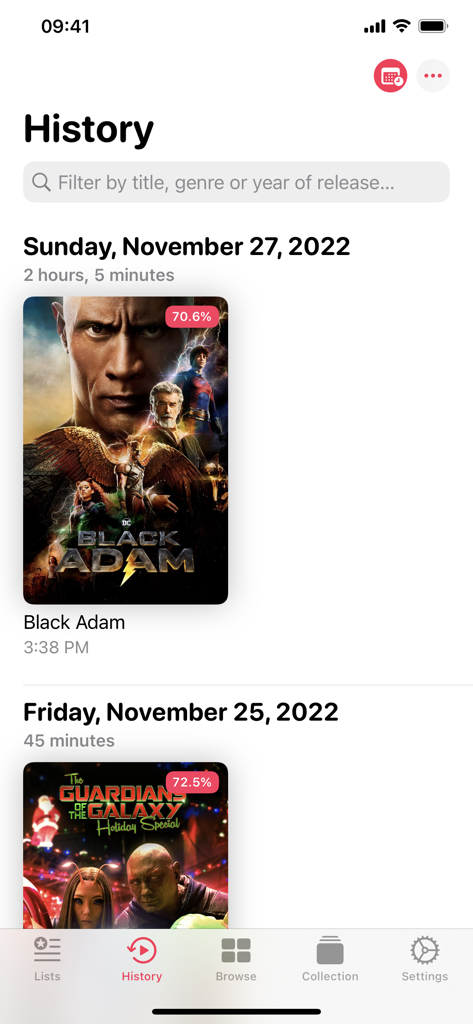Open the Black Adam poster
473x1024 pixels.
(125, 450)
